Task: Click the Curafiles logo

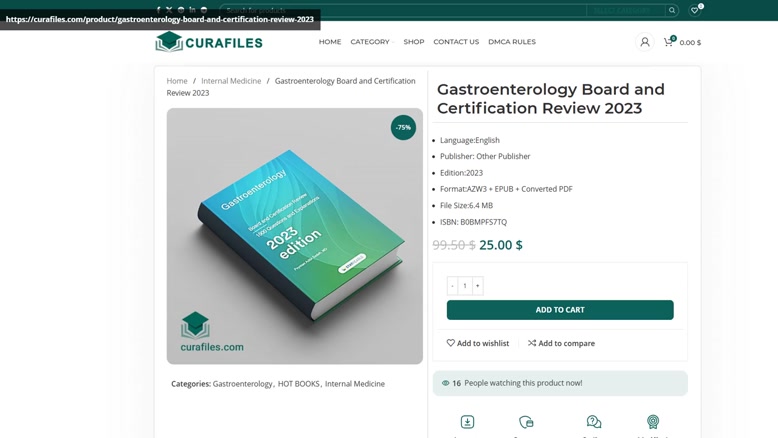Action: pos(209,42)
